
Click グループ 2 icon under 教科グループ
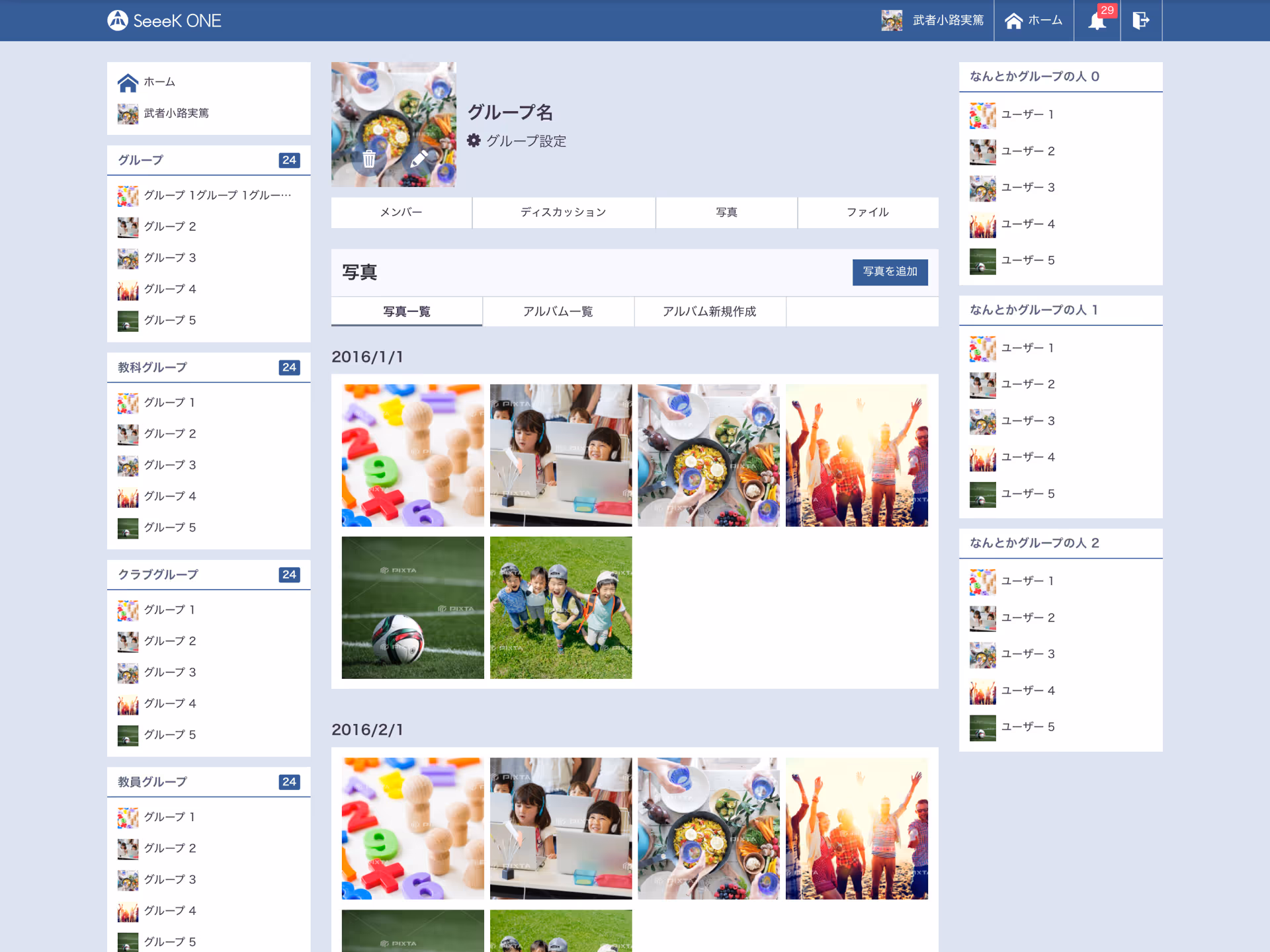(128, 434)
